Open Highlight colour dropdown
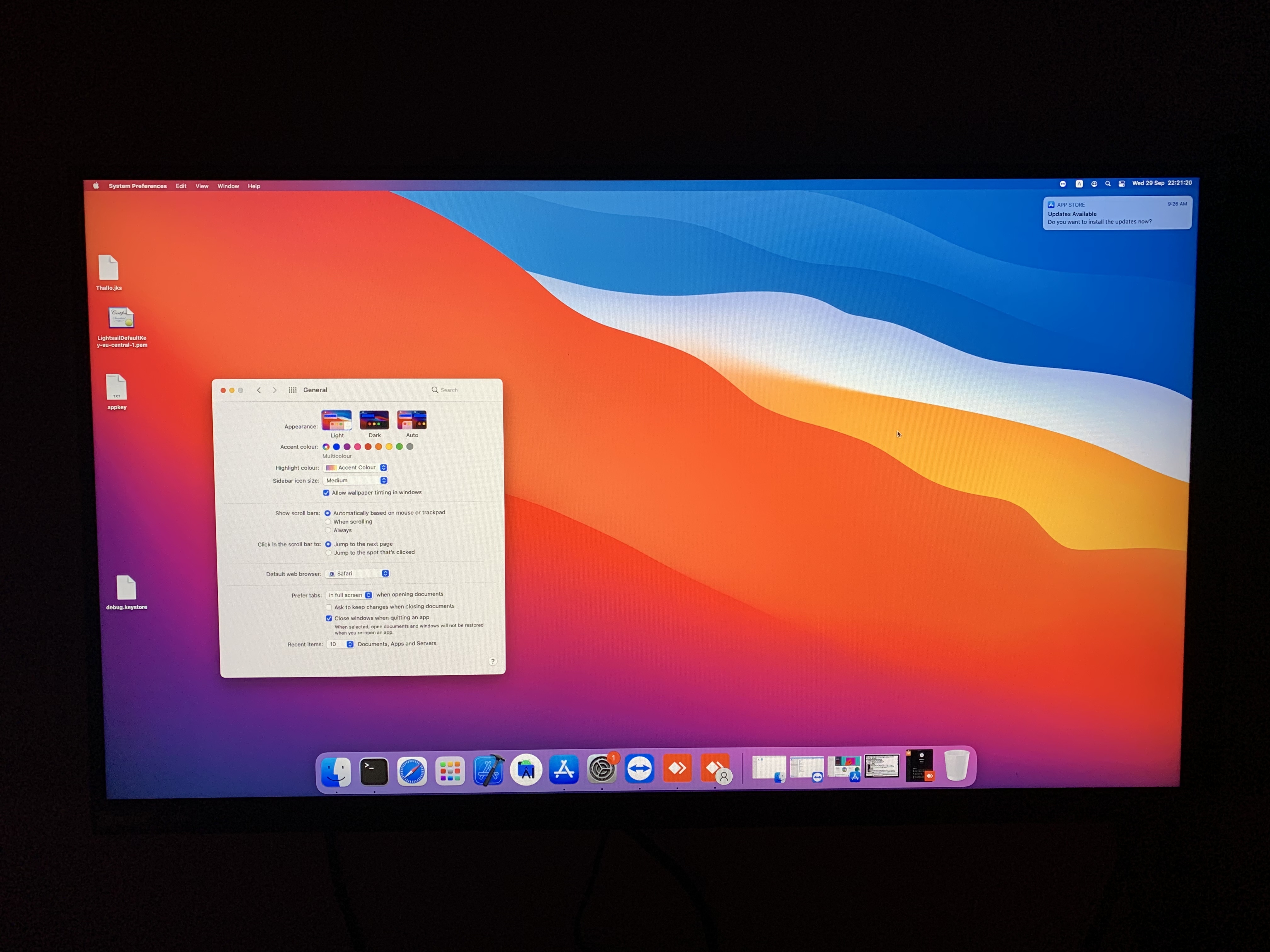This screenshot has width=1270, height=952. (355, 468)
